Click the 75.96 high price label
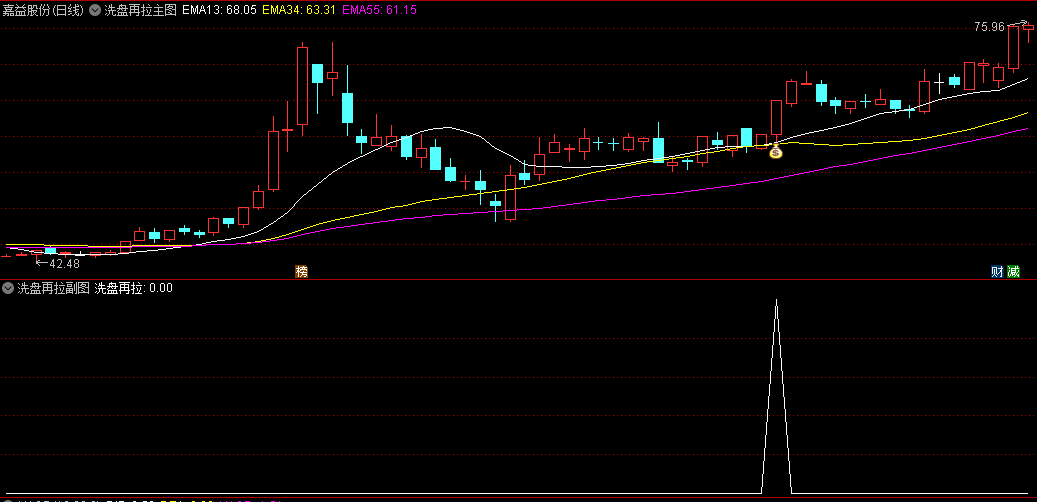Screen dimensions: 1037x502 point(989,27)
